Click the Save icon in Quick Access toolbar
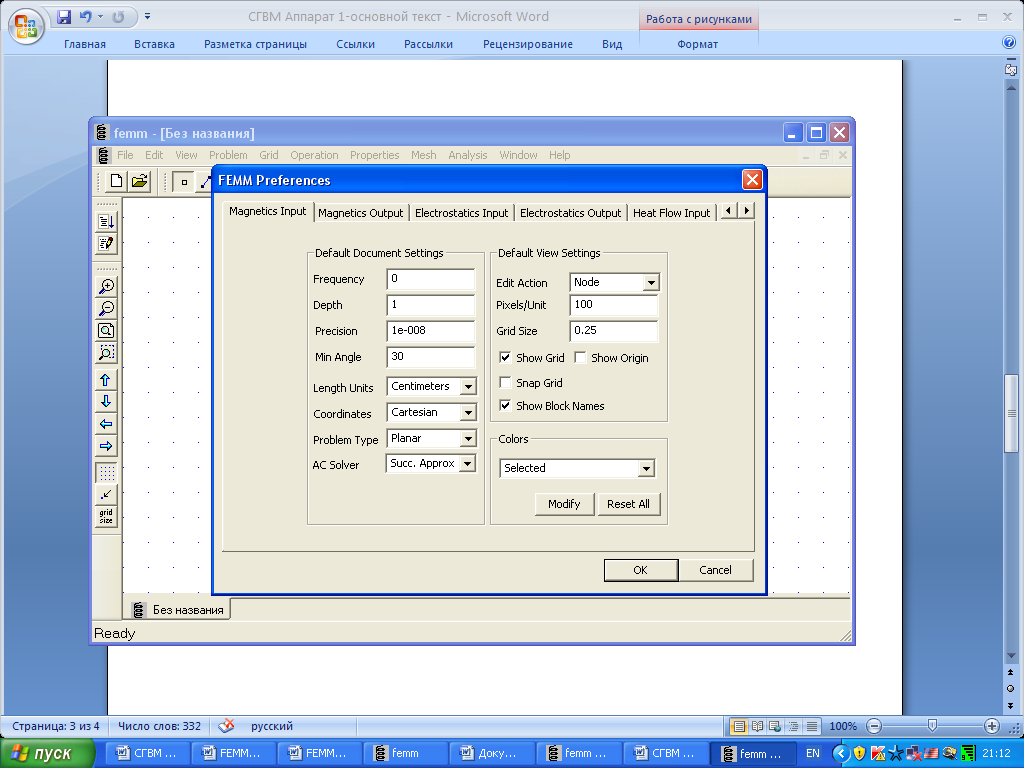 click(x=63, y=17)
